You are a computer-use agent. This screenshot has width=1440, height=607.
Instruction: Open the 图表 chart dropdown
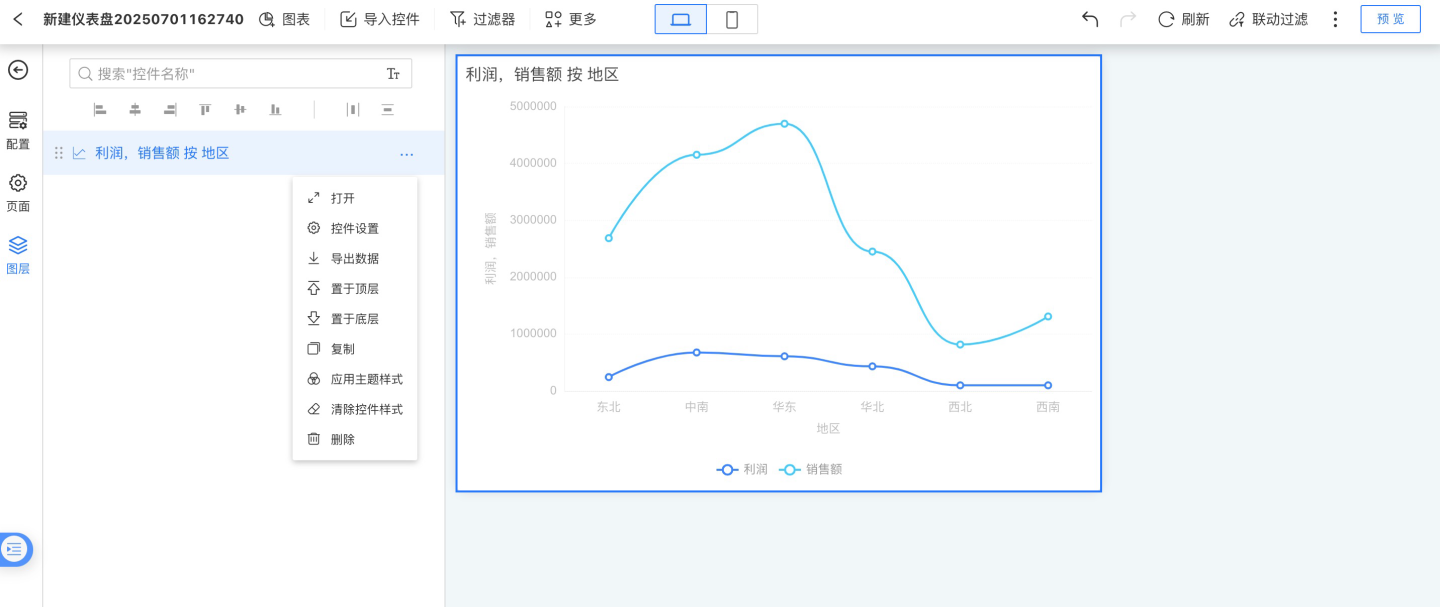tap(284, 19)
